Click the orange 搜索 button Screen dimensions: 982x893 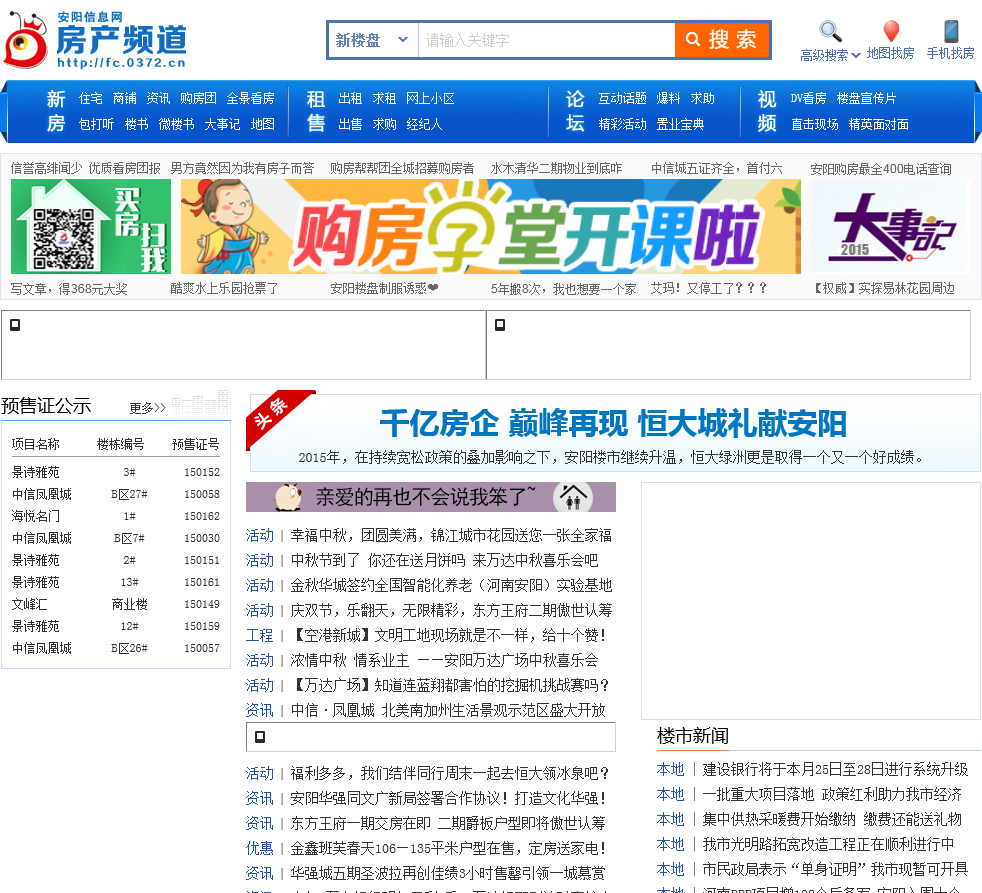point(721,40)
